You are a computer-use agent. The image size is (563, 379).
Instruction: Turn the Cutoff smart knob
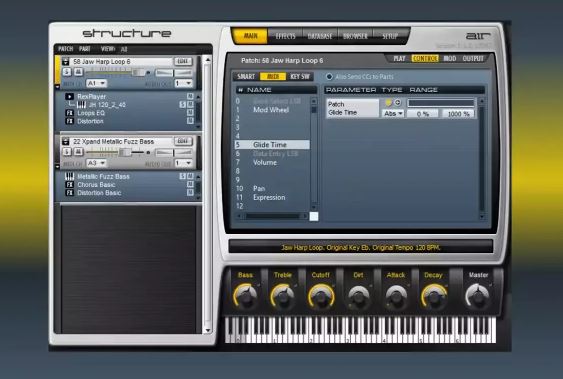point(321,297)
